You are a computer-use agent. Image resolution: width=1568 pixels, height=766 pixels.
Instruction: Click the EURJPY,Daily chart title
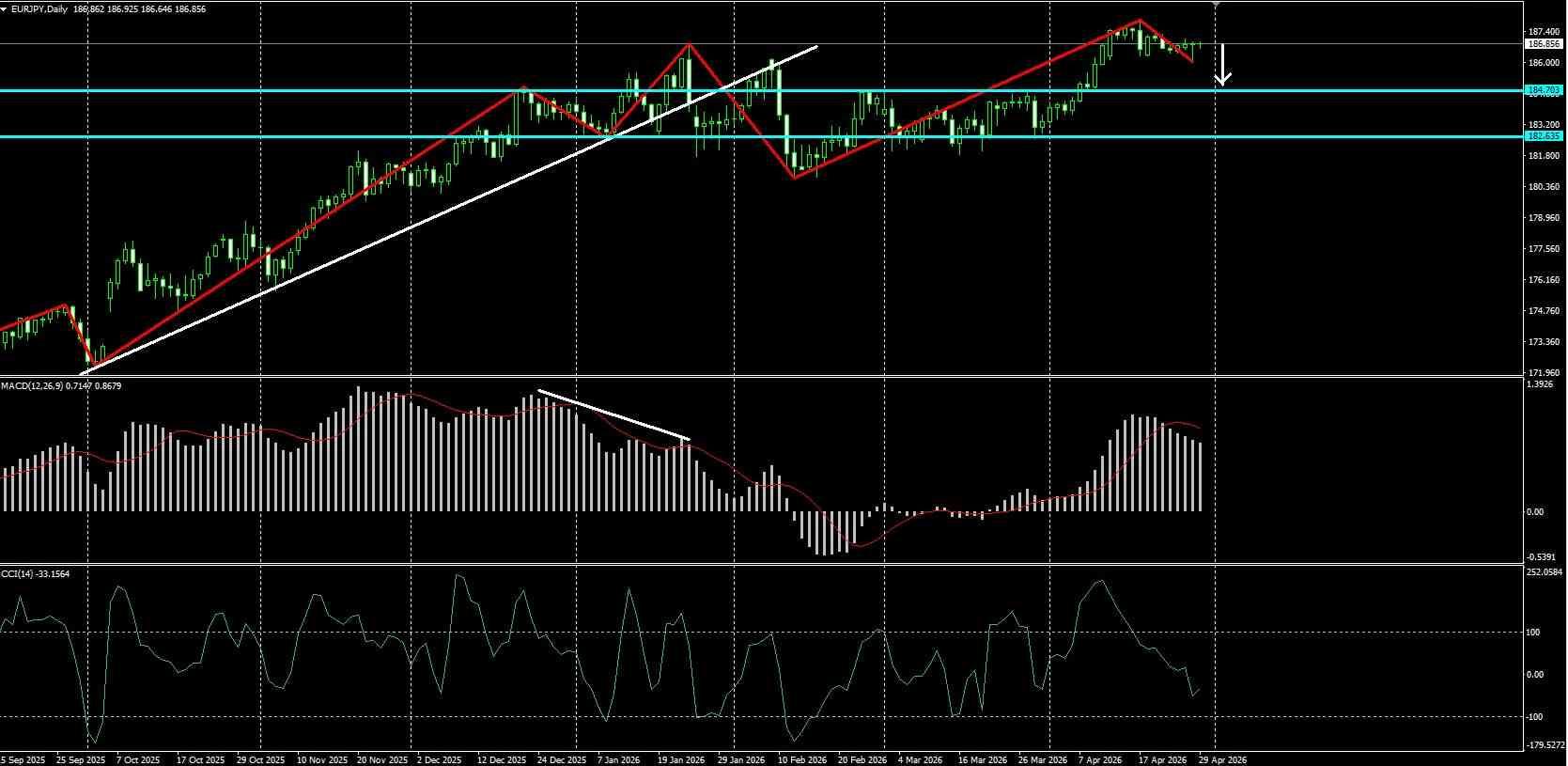pos(39,8)
